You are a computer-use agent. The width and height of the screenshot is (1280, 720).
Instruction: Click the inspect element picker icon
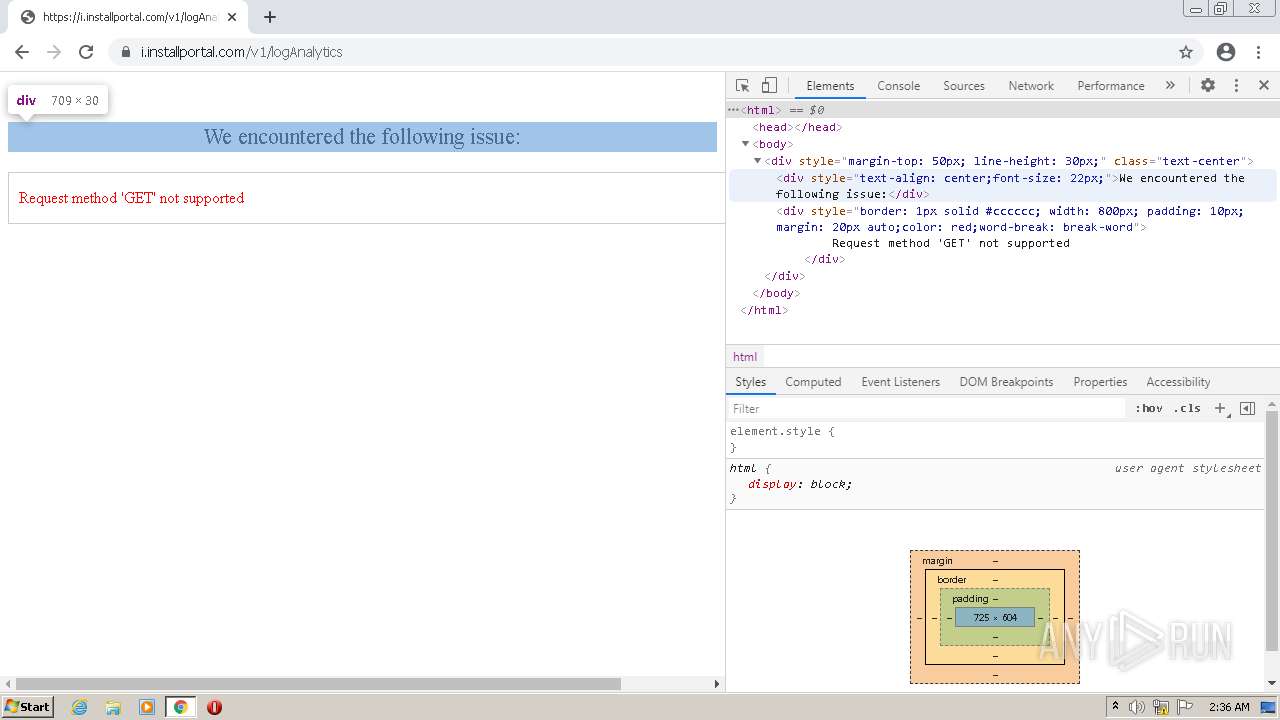tap(742, 86)
